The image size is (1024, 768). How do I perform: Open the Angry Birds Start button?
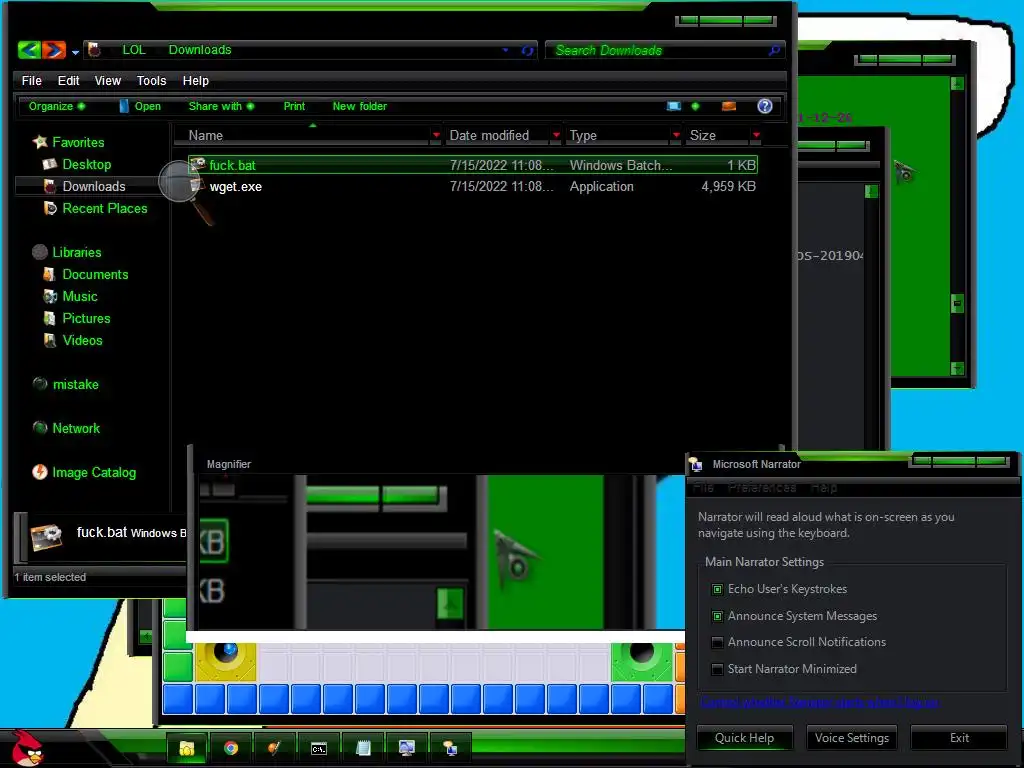pyautogui.click(x=26, y=748)
